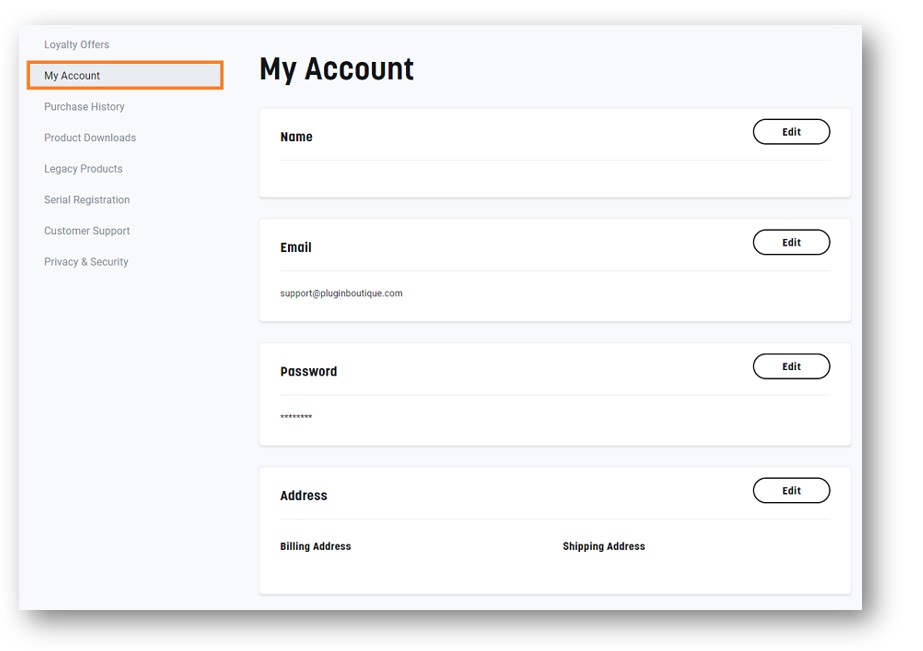Viewport: 923px width, 651px height.
Task: Click the Name section heading
Action: tap(296, 137)
